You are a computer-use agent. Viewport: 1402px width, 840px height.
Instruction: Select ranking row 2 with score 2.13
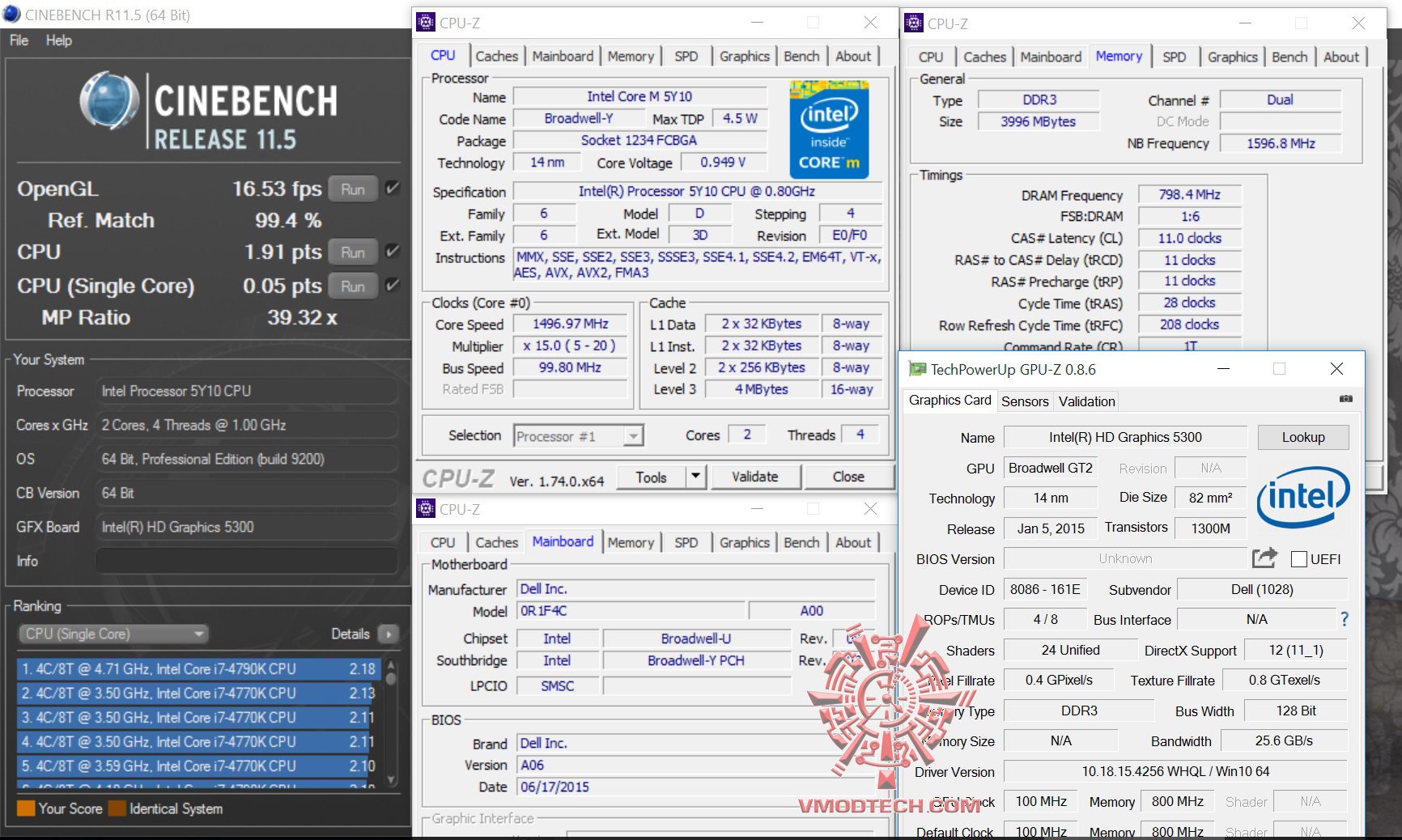coord(199,694)
